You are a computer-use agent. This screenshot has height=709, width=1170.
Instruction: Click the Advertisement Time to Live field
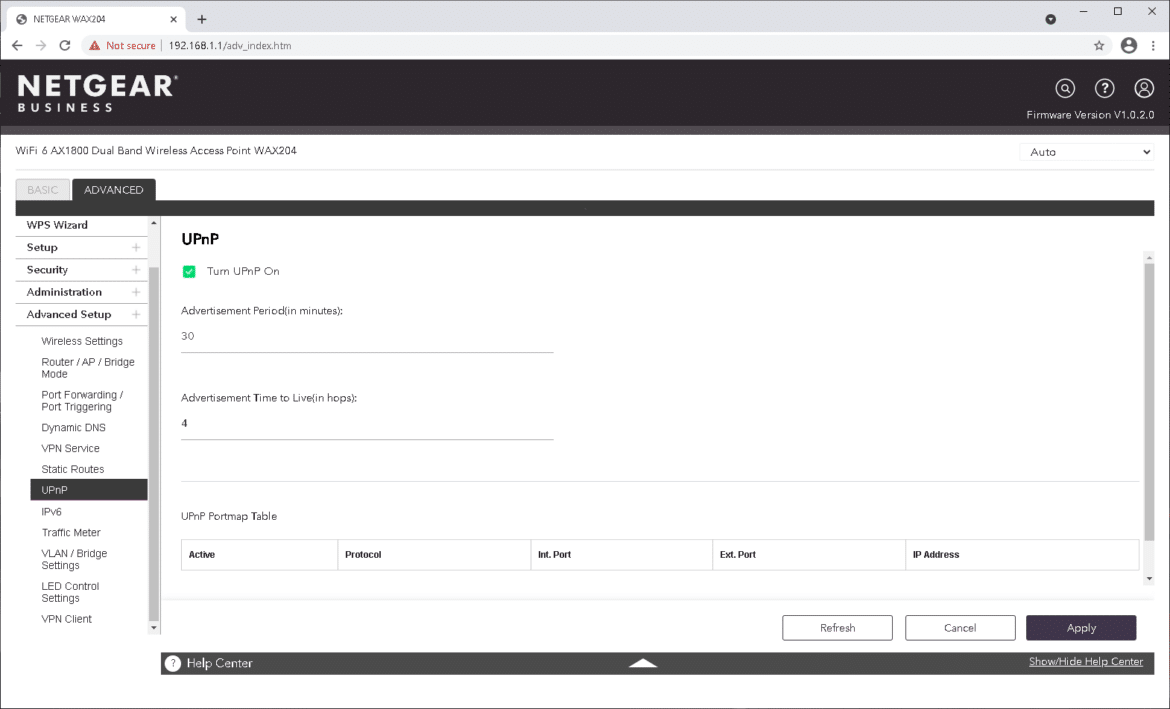pyautogui.click(x=367, y=424)
